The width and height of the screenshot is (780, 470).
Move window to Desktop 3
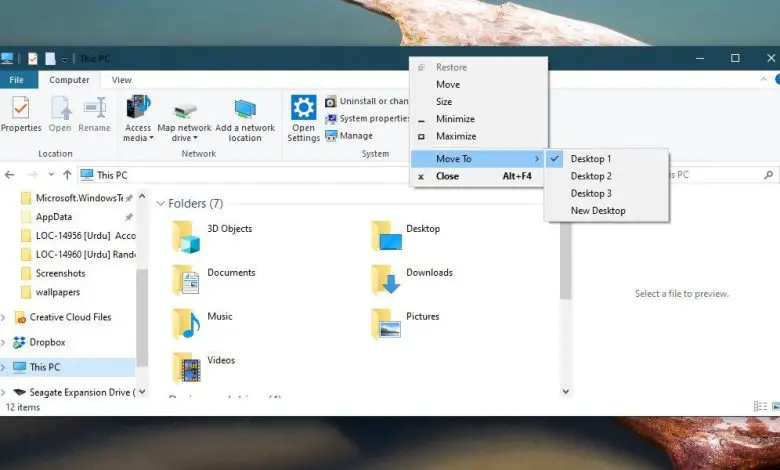click(x=606, y=193)
